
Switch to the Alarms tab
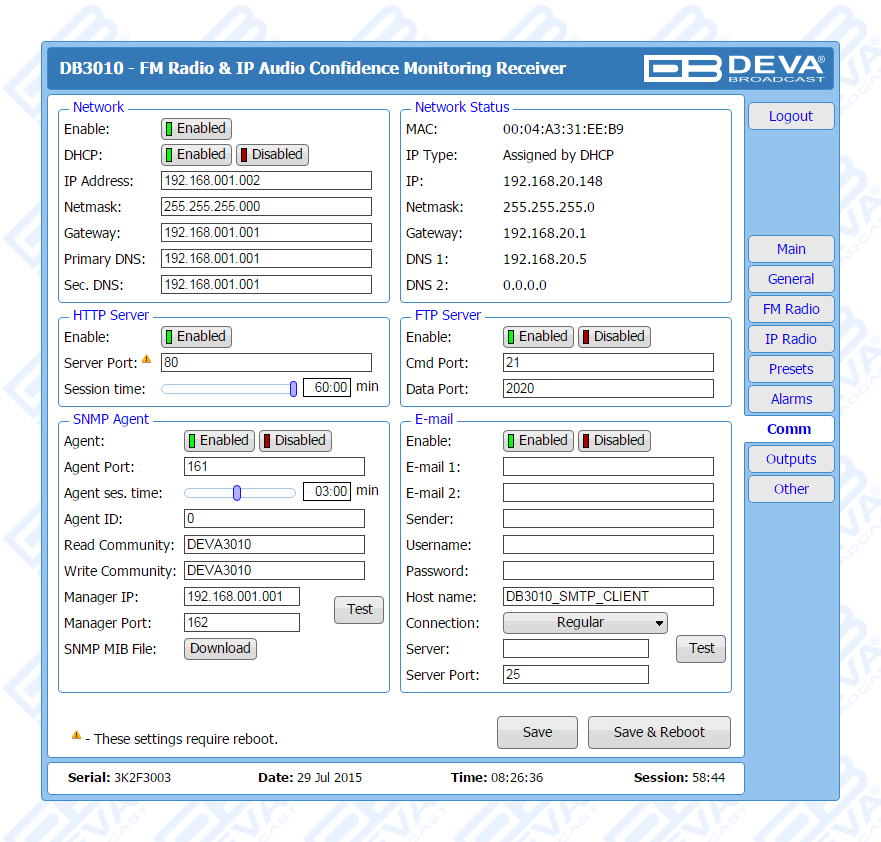tap(791, 399)
